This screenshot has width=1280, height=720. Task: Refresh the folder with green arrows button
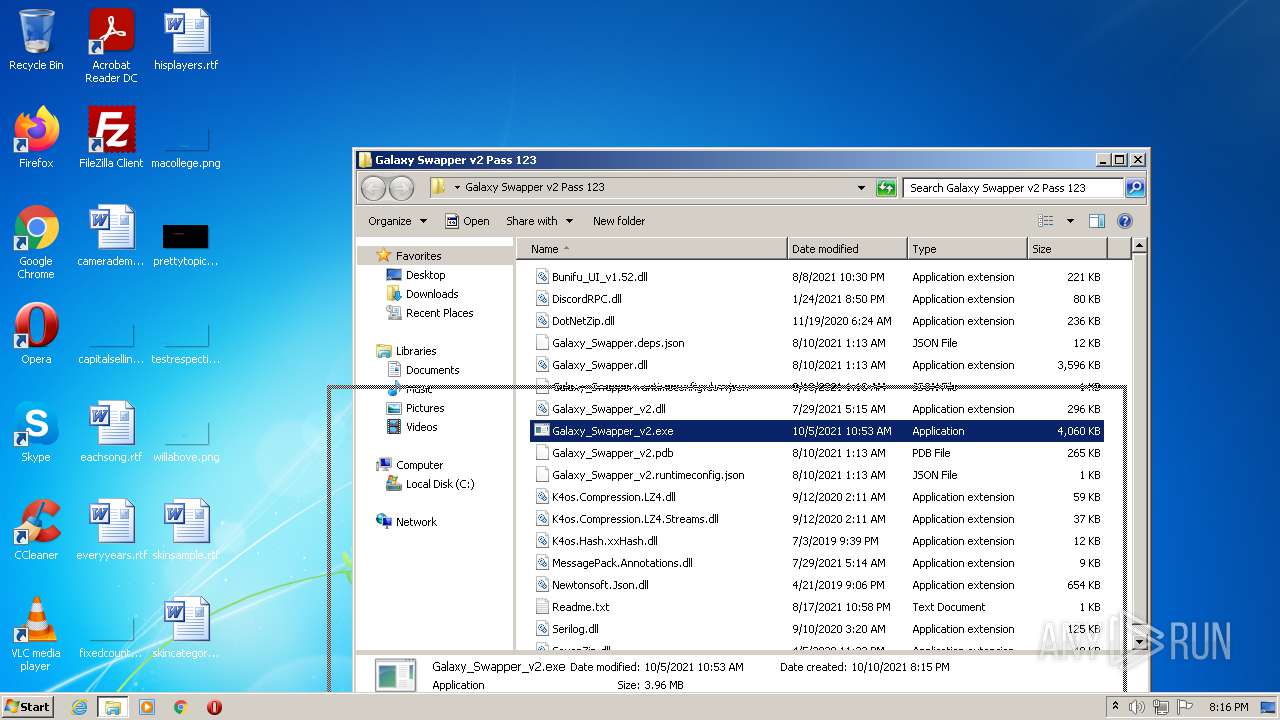886,188
